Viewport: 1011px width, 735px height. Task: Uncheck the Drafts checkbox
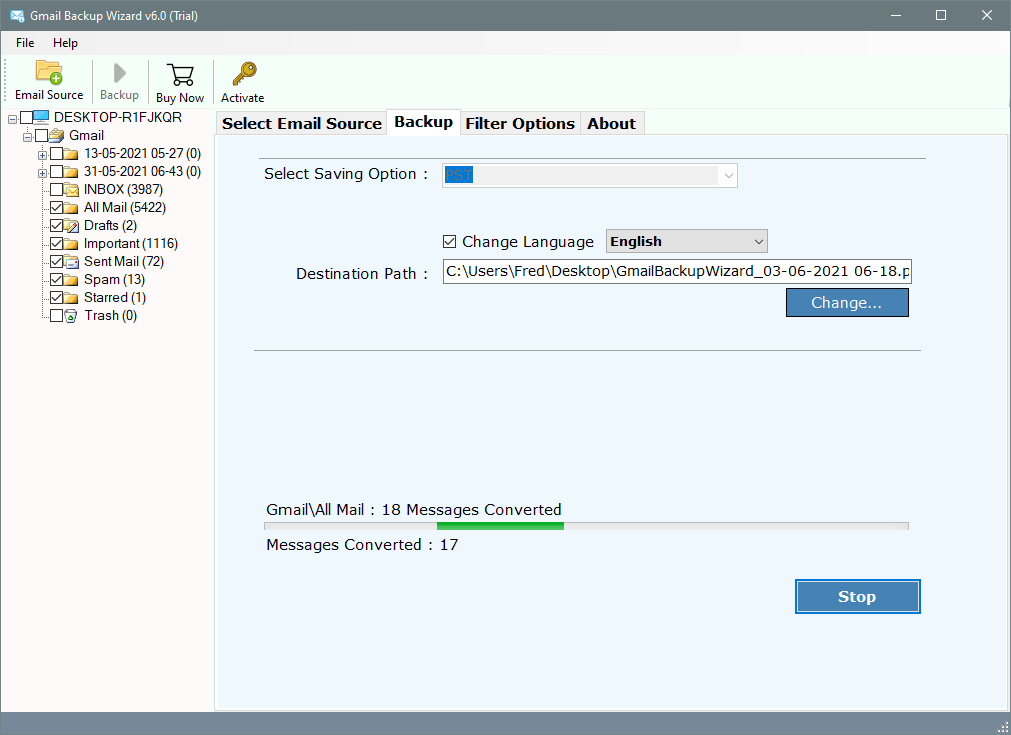point(57,226)
